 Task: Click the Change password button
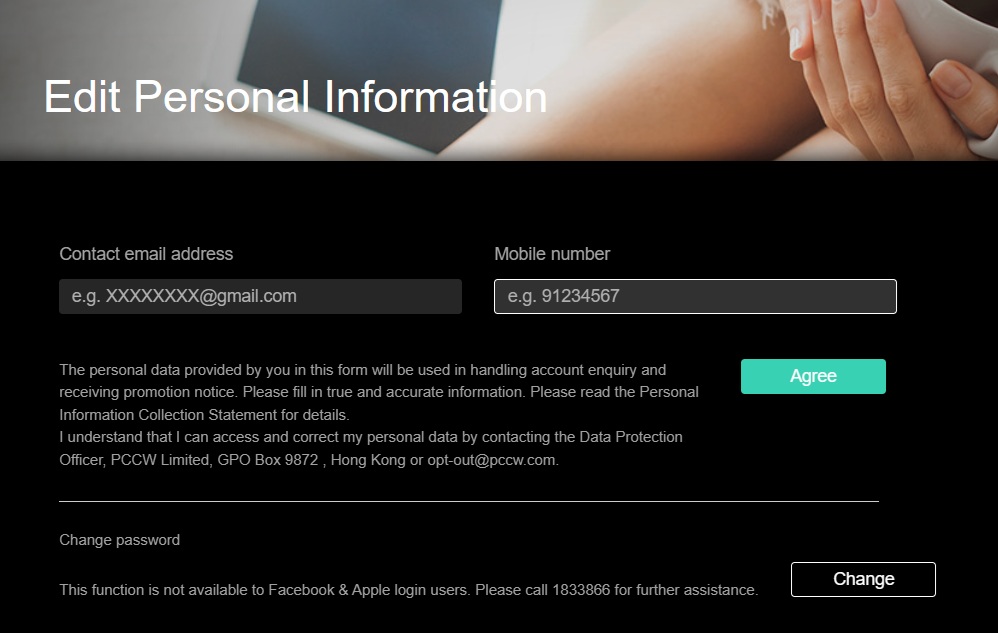tap(863, 579)
